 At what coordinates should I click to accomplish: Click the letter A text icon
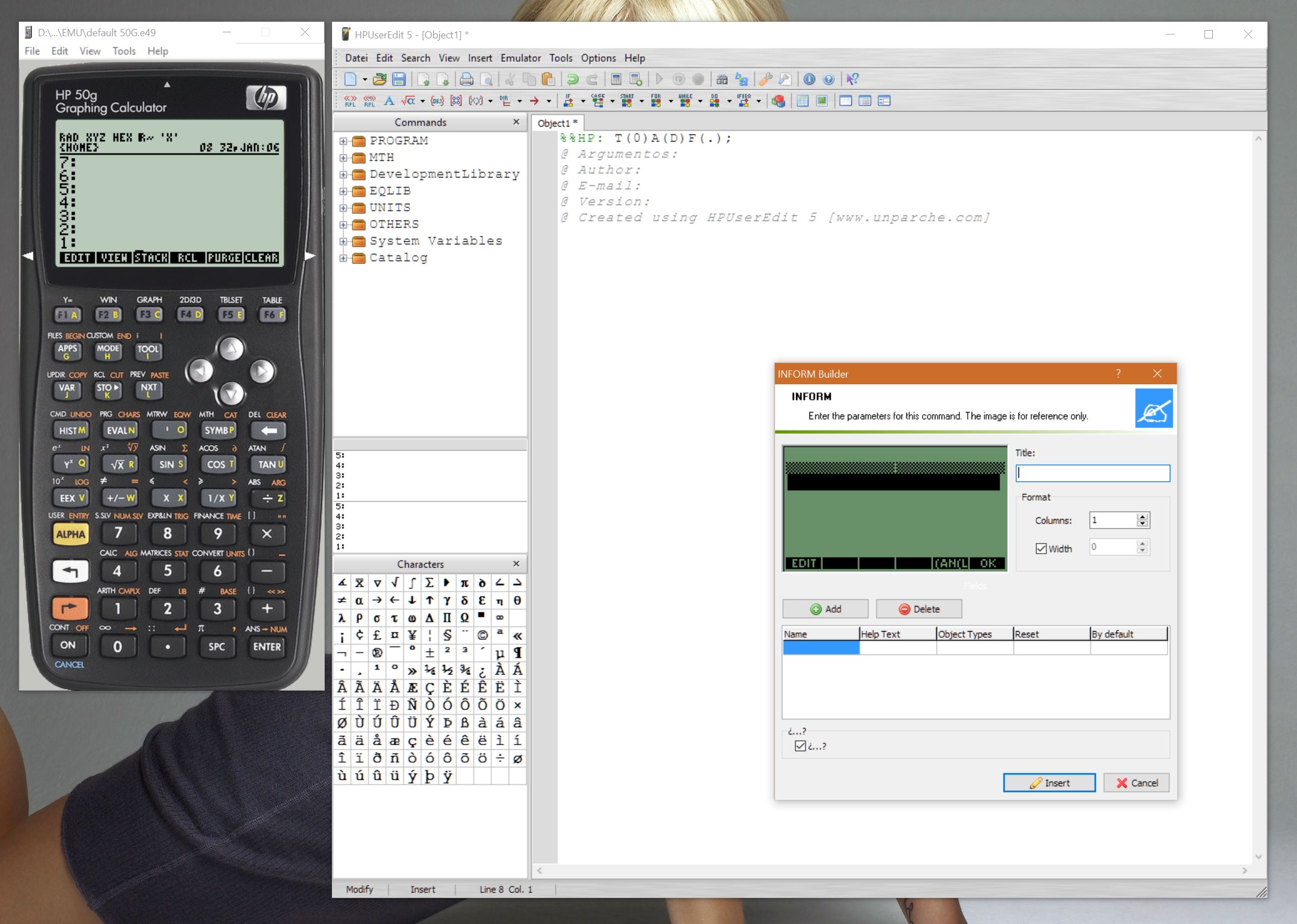pyautogui.click(x=389, y=101)
